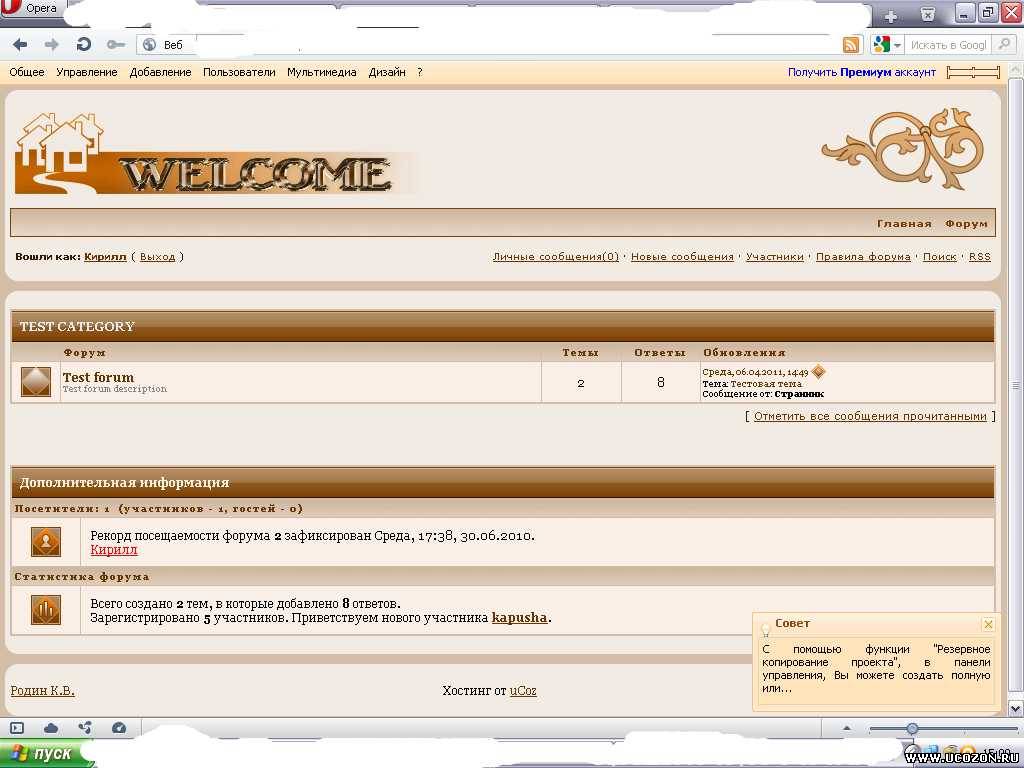Open Личные сообщения(0)

click(x=556, y=257)
